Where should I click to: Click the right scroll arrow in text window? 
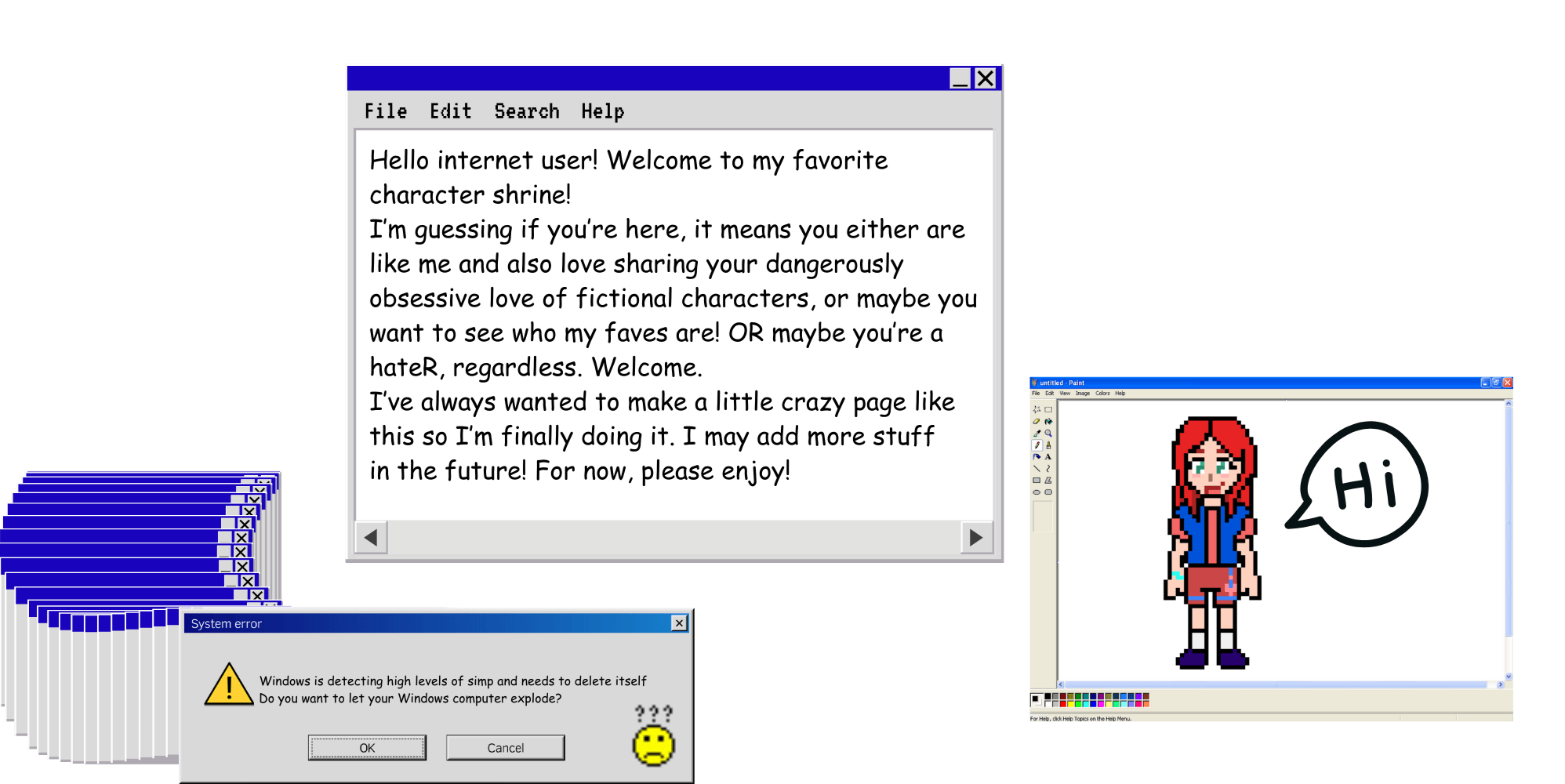976,538
